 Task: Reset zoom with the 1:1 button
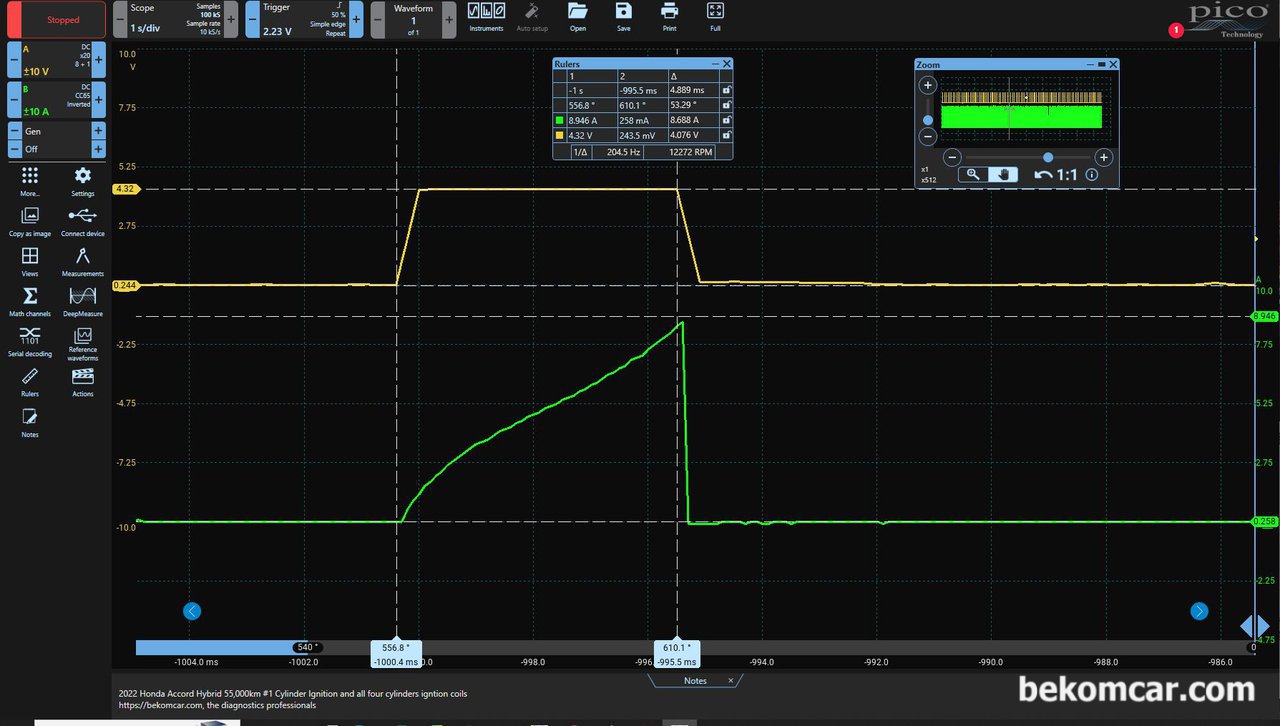(1066, 175)
